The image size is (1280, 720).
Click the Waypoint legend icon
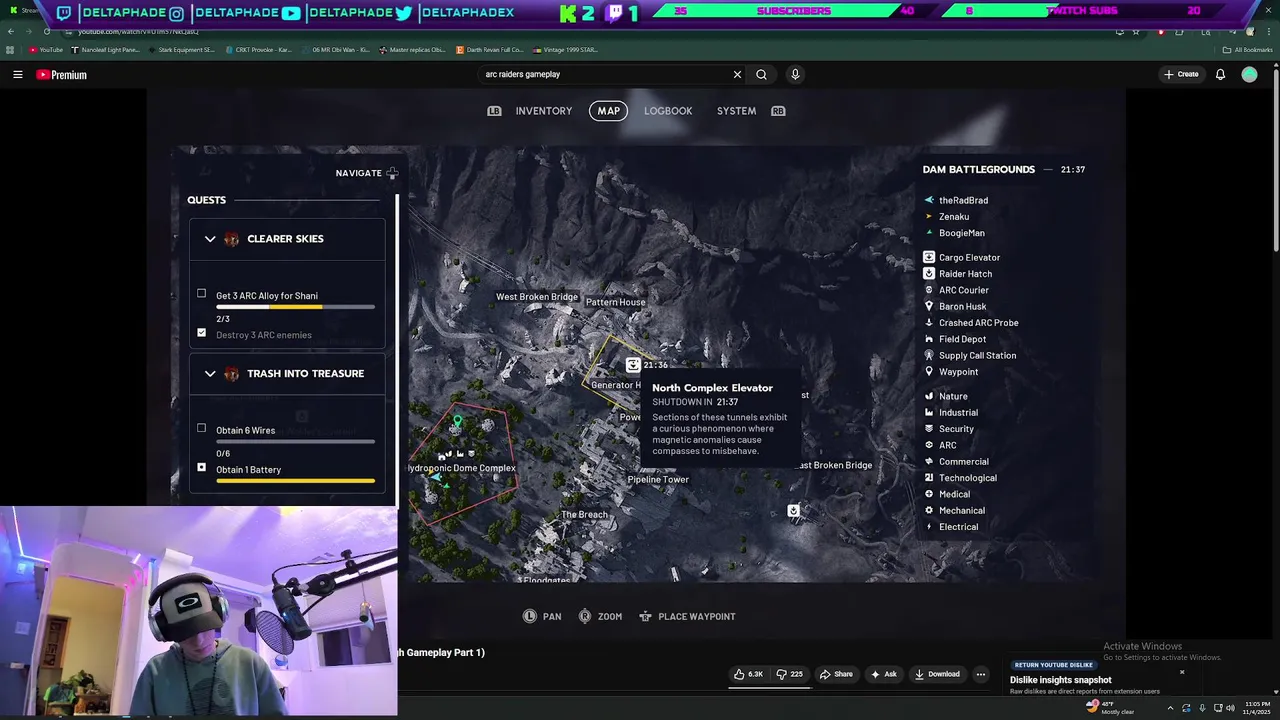click(x=929, y=372)
